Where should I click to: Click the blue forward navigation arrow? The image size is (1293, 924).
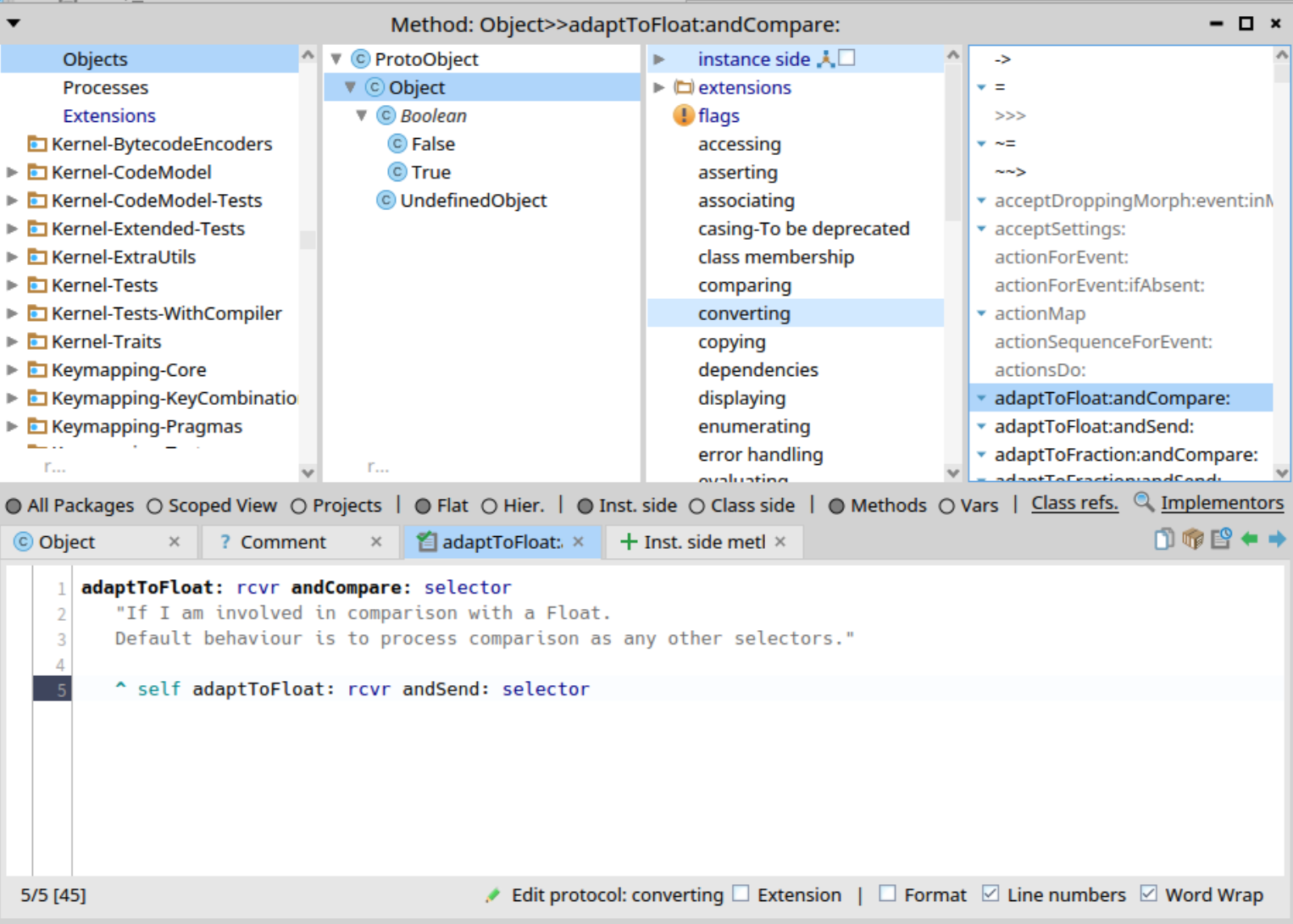tap(1277, 539)
